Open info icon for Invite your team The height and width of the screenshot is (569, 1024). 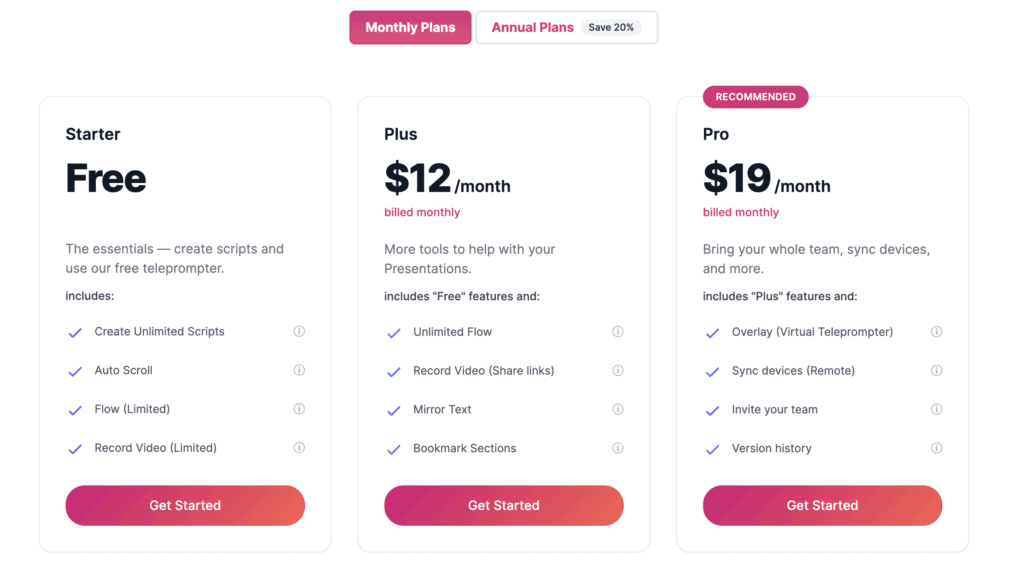click(936, 410)
